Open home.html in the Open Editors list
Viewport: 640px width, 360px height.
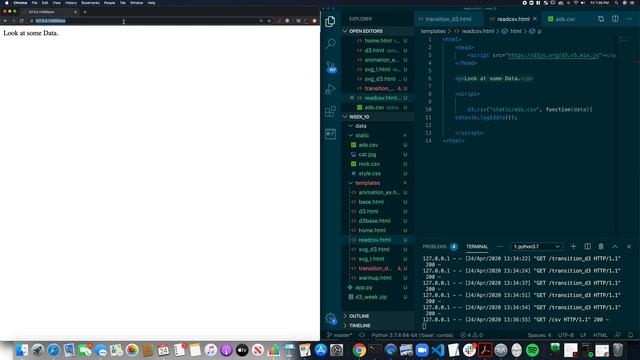(x=378, y=41)
